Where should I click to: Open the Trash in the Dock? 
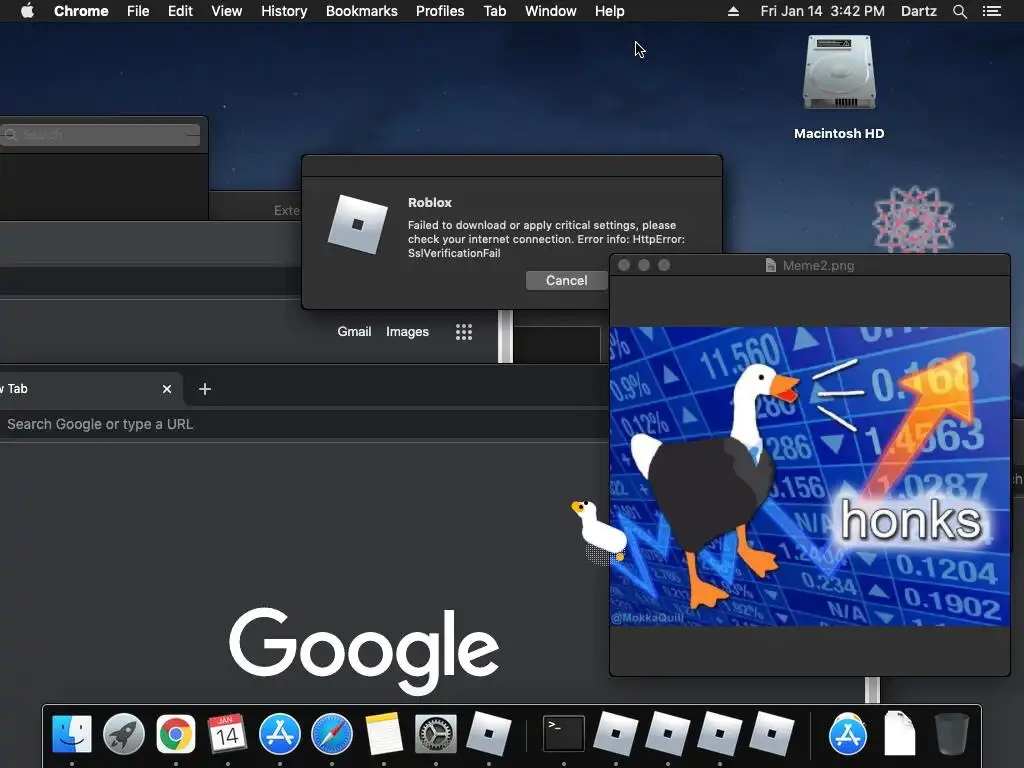click(x=952, y=733)
